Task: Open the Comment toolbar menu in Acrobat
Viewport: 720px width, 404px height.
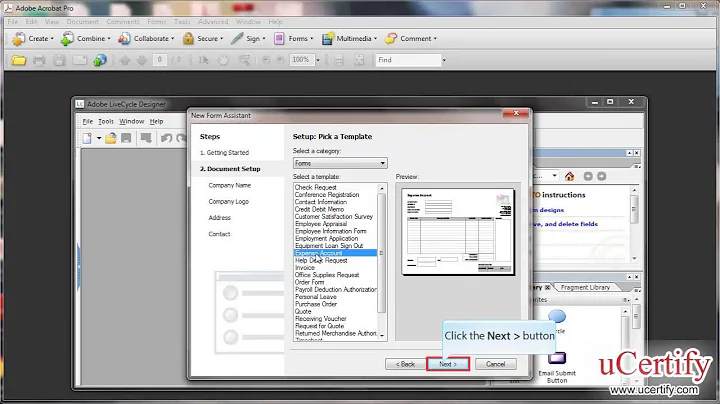Action: coord(411,39)
